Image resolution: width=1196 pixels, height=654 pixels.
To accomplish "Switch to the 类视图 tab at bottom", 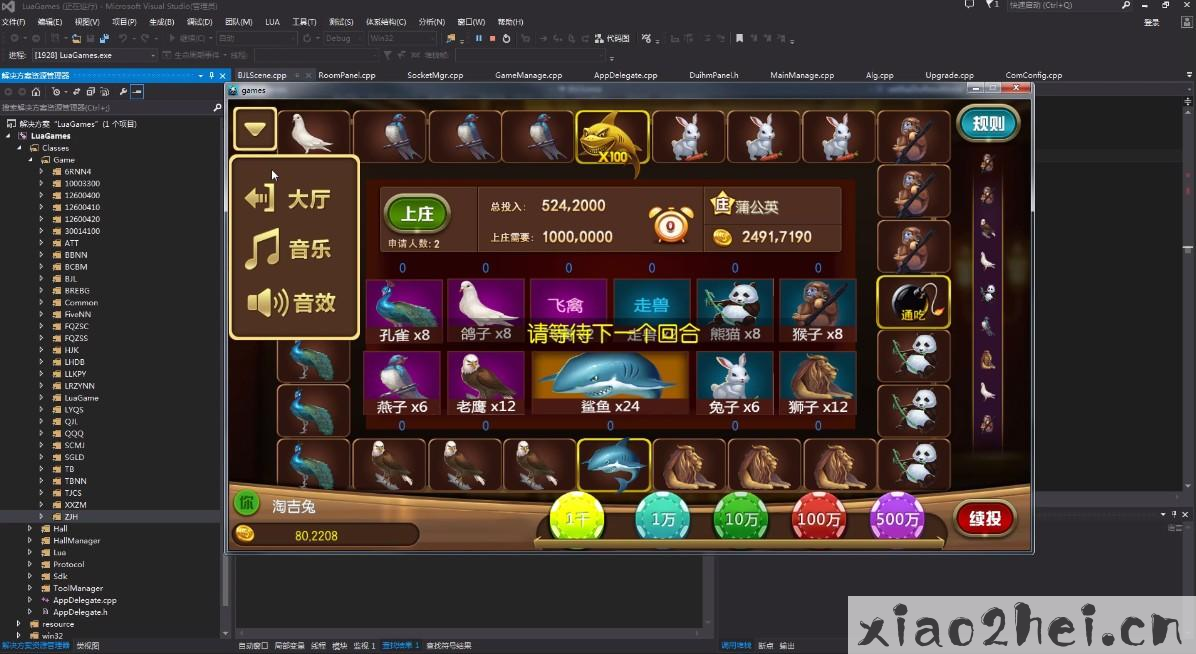I will (x=88, y=646).
